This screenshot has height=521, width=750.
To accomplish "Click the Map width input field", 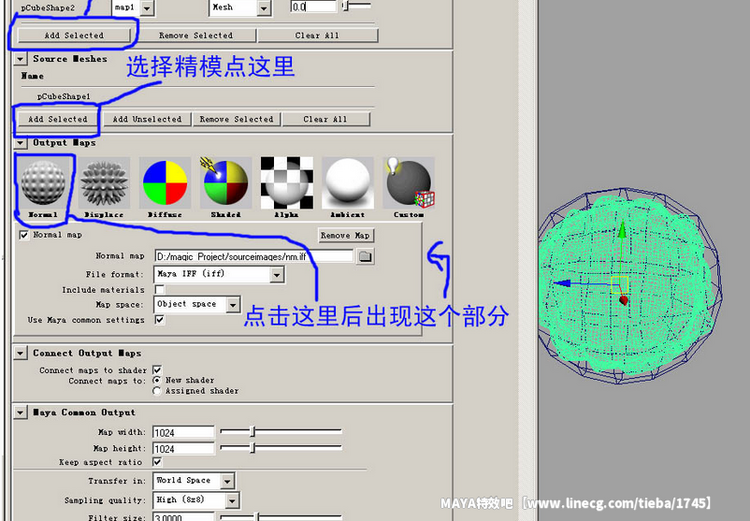I will 183,432.
